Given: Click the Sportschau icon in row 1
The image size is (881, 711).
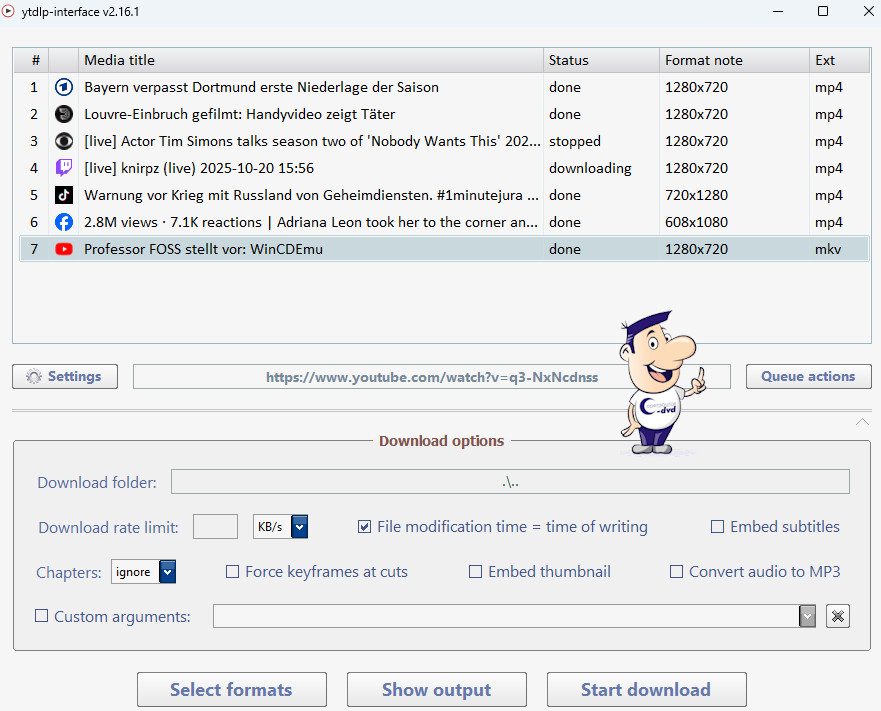Looking at the screenshot, I should click(64, 87).
